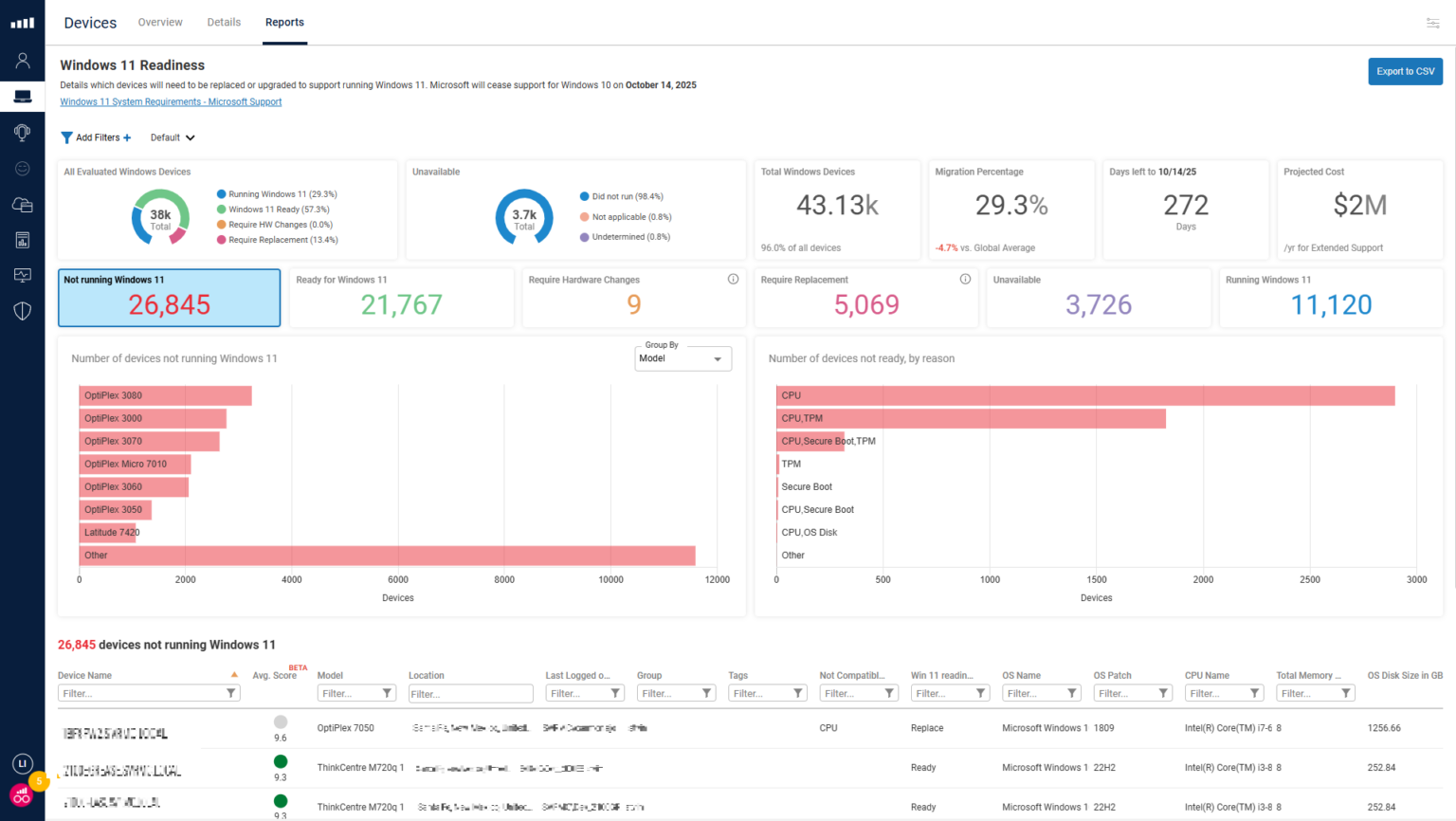Image resolution: width=1456 pixels, height=821 pixels.
Task: Open the monitor performance icon in the sidebar
Action: click(x=22, y=275)
